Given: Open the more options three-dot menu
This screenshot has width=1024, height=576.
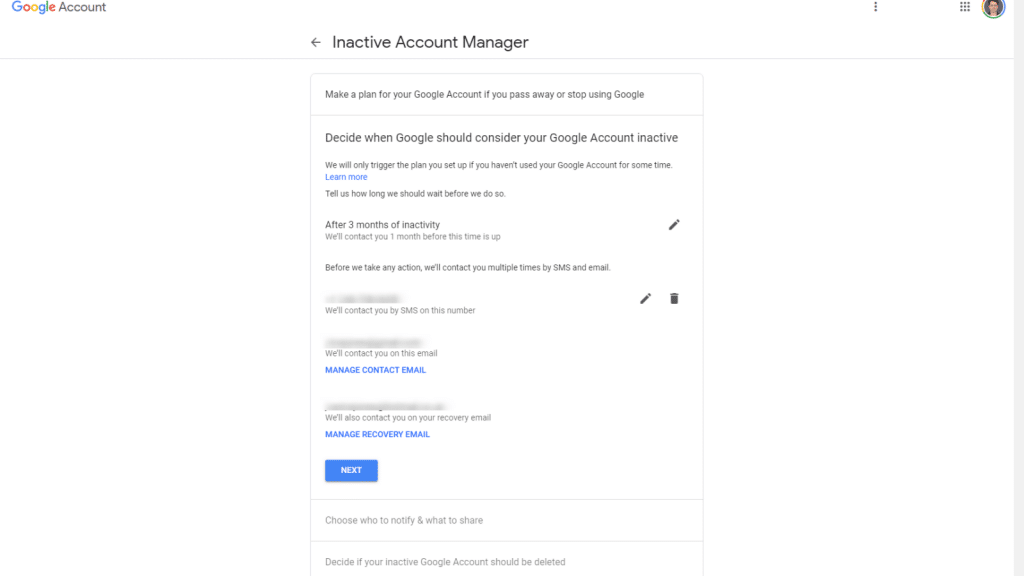Looking at the screenshot, I should 876,7.
